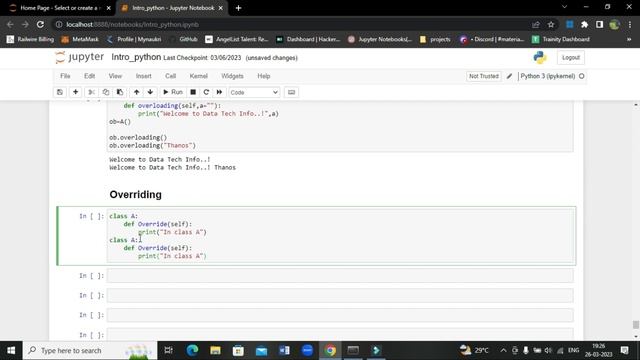Open File Explorer from taskbar
Image resolution: width=640 pixels, height=360 pixels.
(216, 351)
